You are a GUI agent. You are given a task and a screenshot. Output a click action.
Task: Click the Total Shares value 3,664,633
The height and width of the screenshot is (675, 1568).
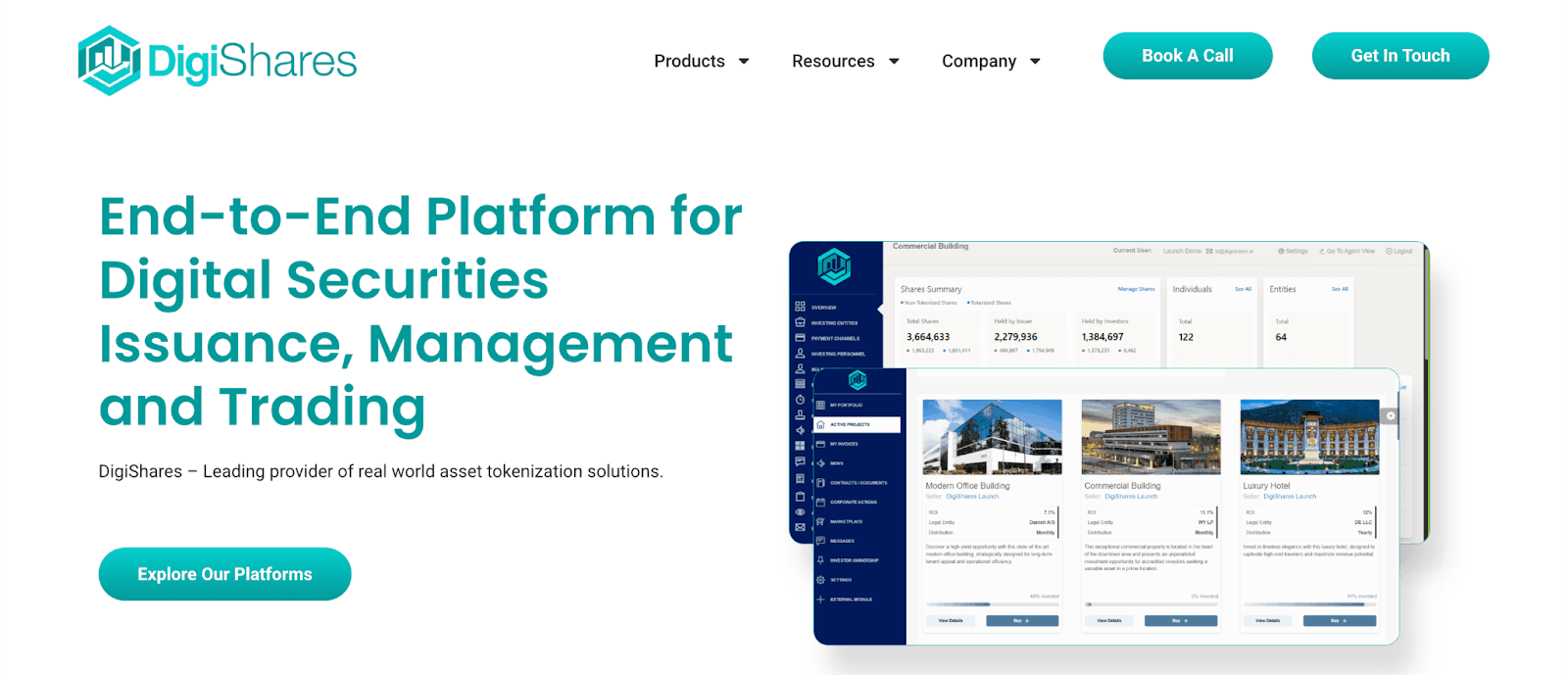[x=928, y=337]
